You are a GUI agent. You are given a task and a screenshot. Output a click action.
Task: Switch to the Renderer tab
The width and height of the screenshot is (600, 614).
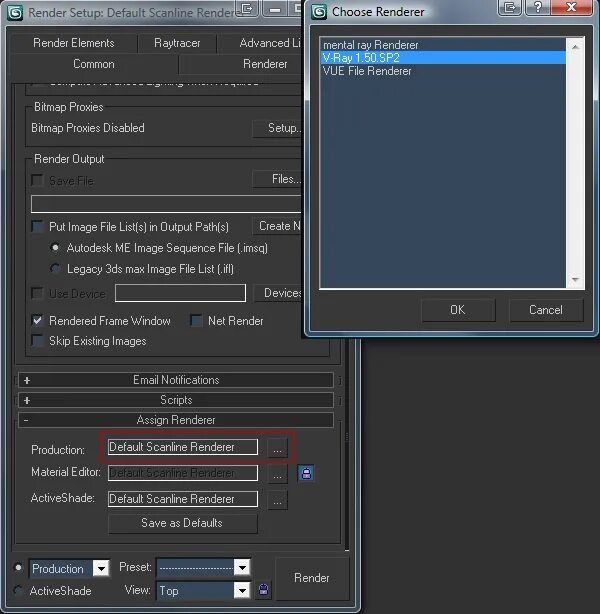240,64
